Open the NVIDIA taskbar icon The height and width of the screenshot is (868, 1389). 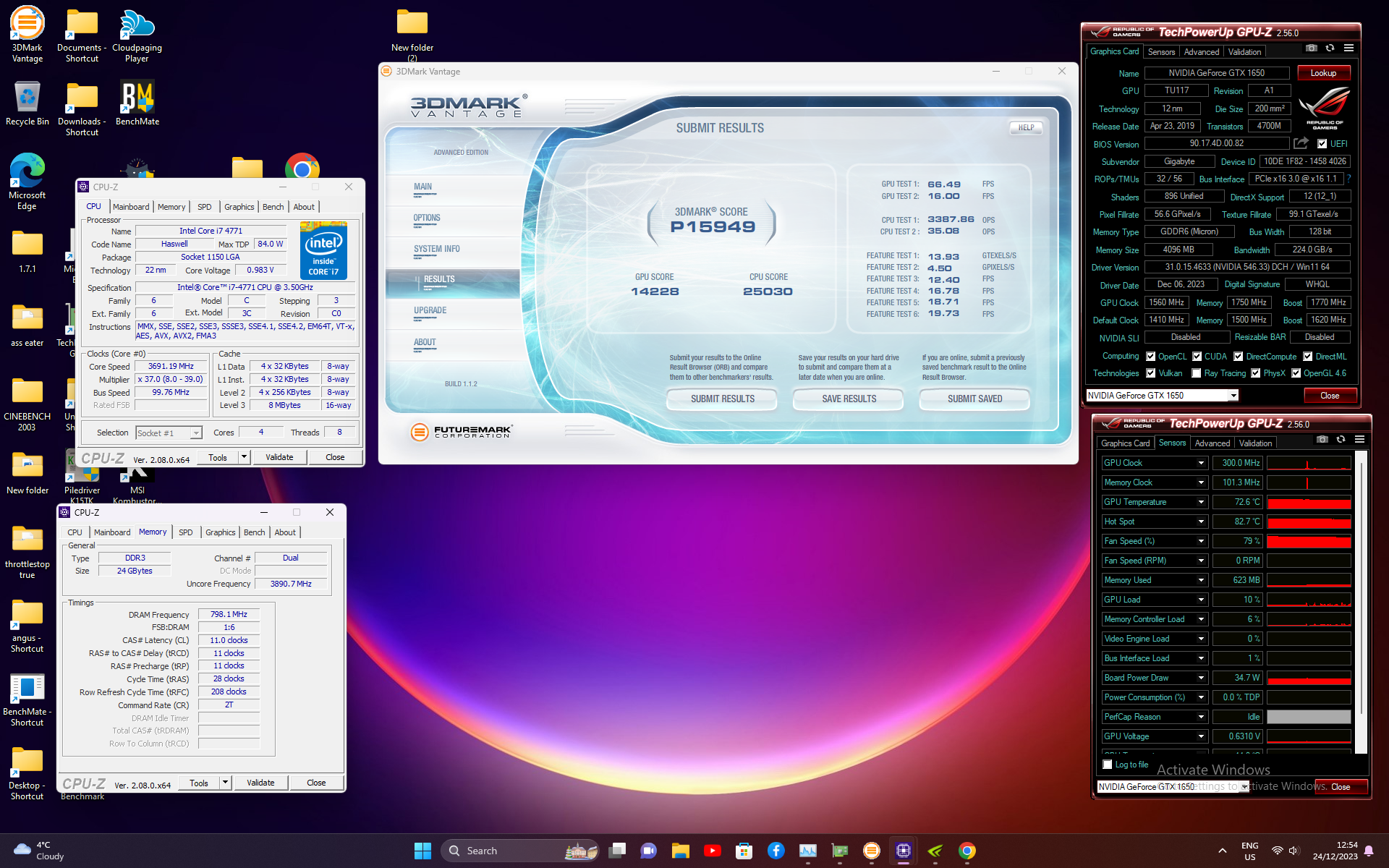(x=935, y=851)
